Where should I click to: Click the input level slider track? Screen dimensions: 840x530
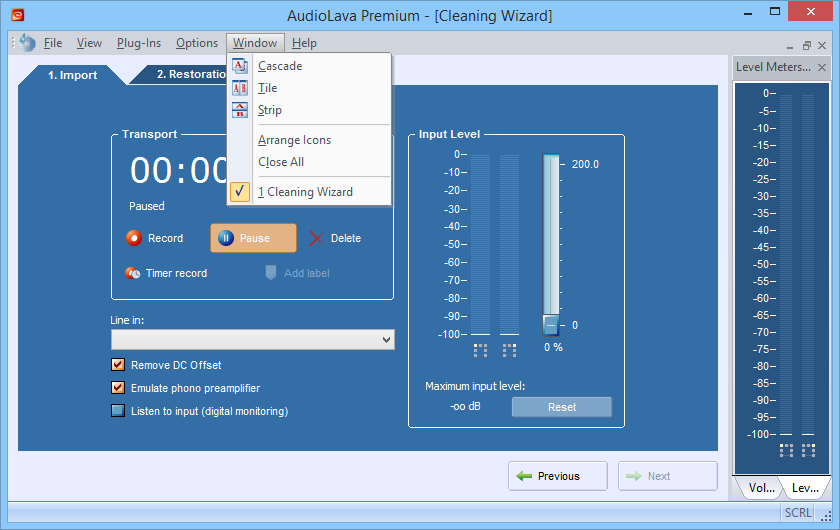(551, 234)
